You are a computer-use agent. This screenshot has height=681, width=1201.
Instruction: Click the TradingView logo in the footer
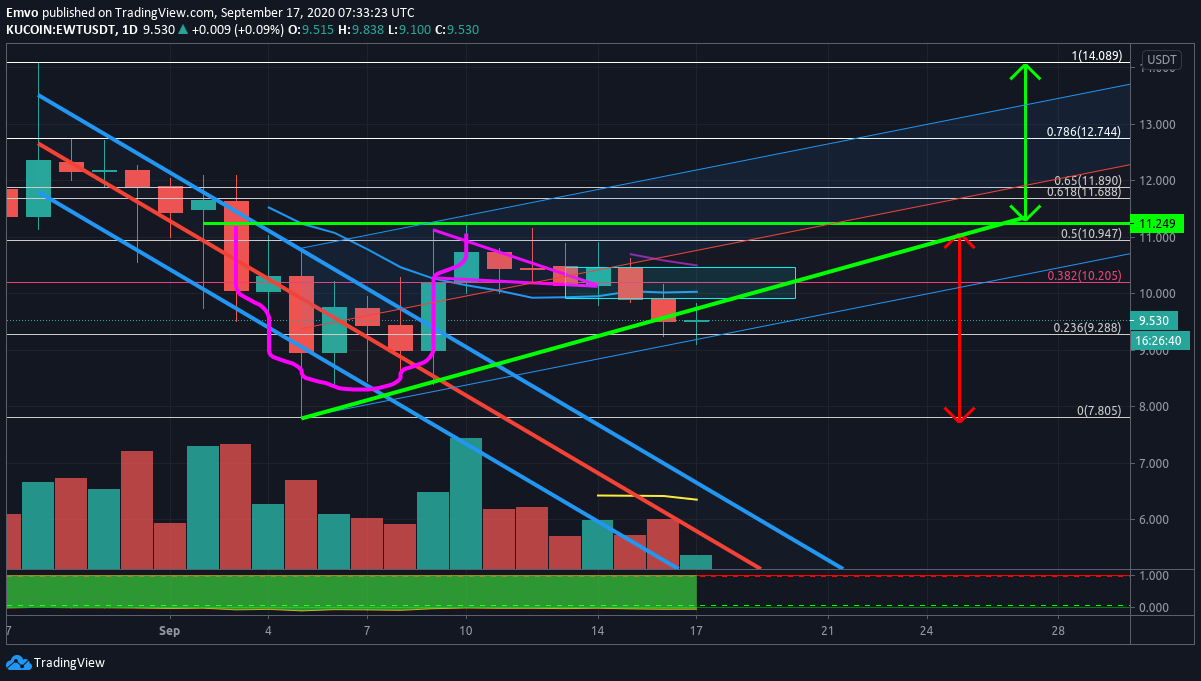pyautogui.click(x=18, y=662)
